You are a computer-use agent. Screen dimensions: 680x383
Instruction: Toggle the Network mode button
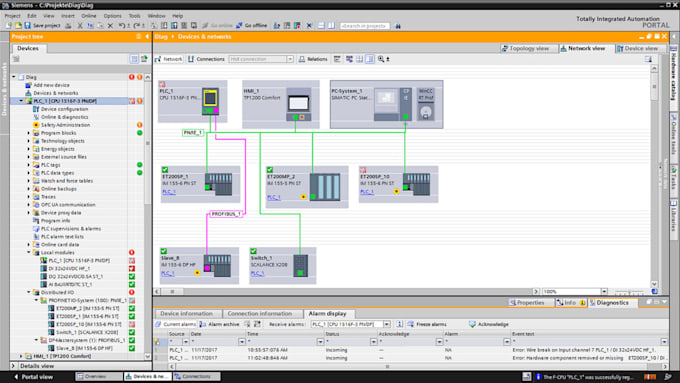pyautogui.click(x=169, y=59)
